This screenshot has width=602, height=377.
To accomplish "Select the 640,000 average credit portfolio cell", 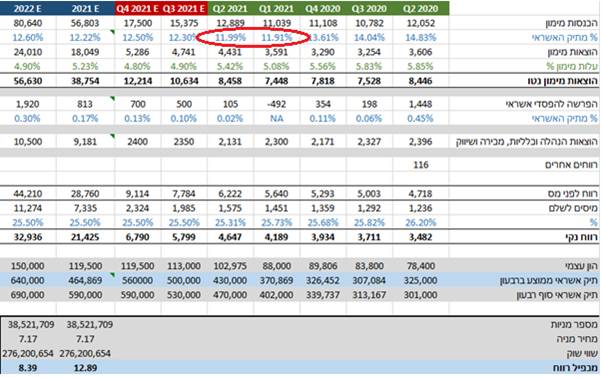I will click(x=28, y=281).
